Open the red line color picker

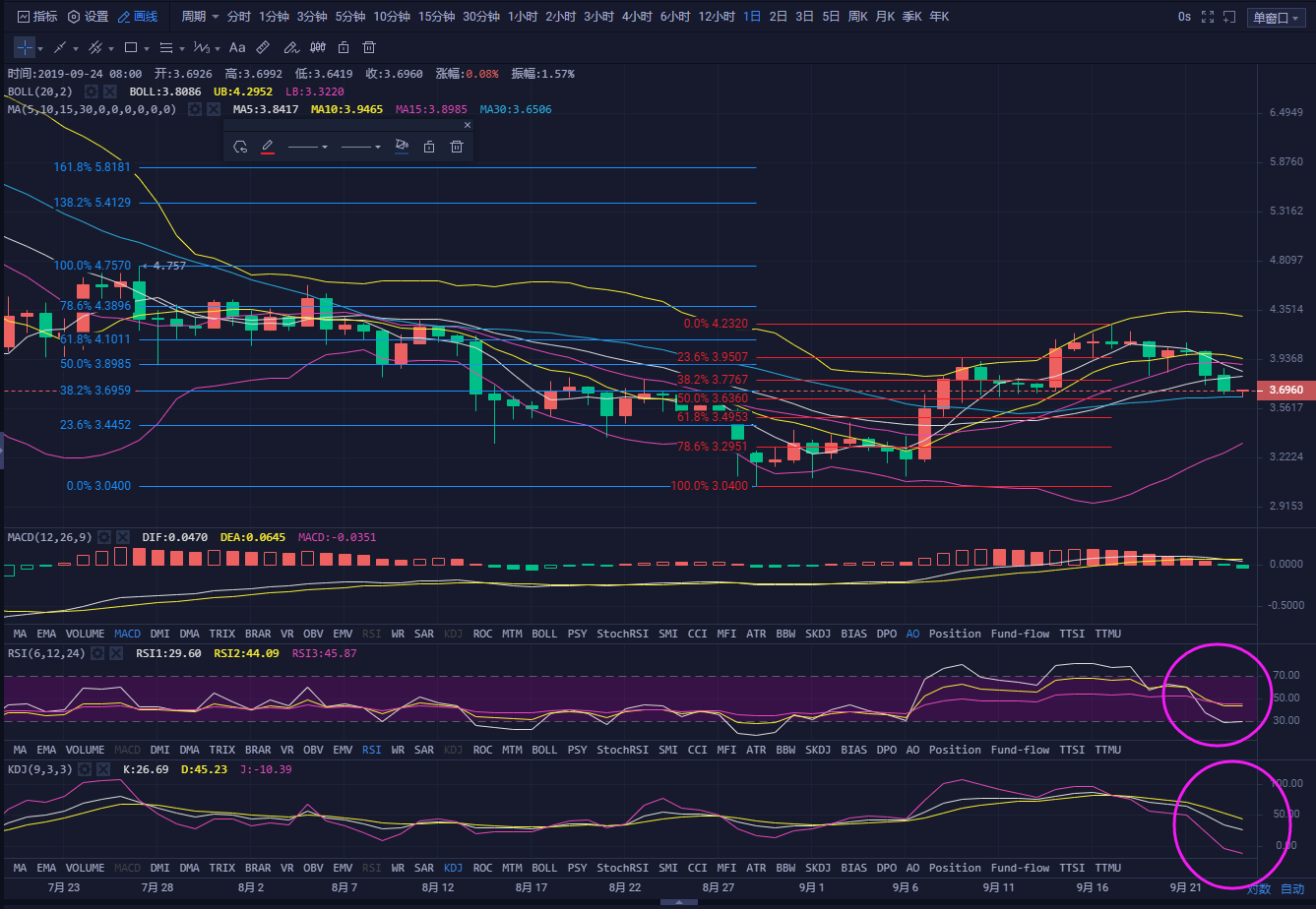(267, 147)
